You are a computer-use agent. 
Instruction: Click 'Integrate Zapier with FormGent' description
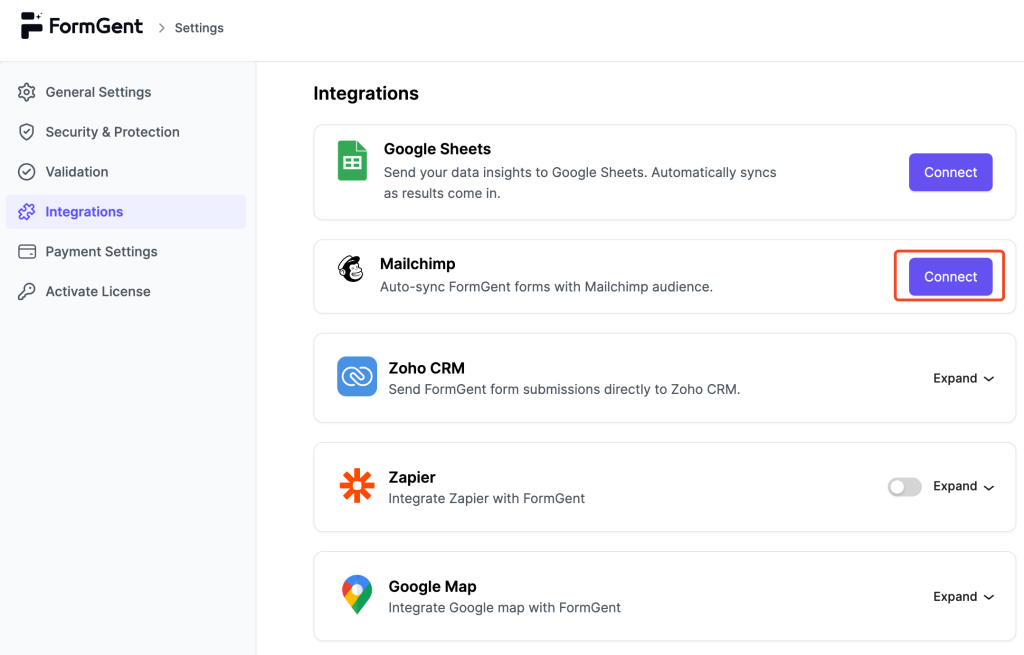pyautogui.click(x=487, y=498)
